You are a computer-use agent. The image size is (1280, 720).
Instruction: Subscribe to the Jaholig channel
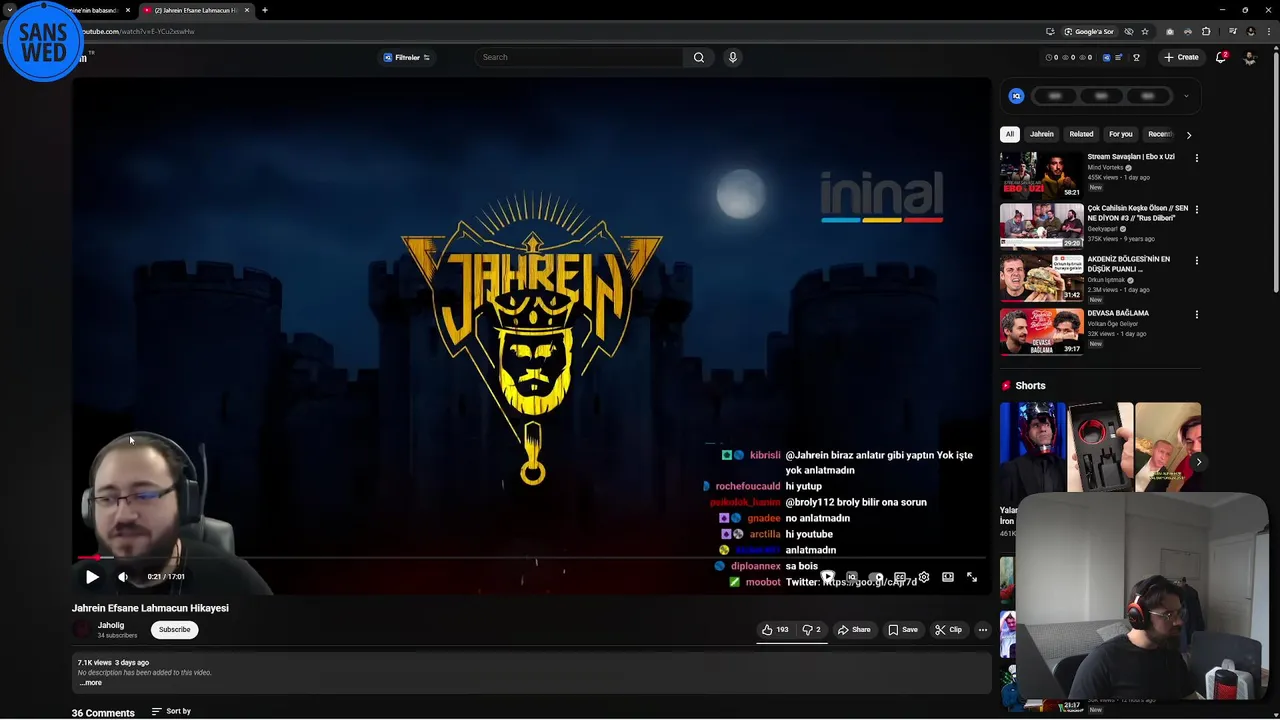click(x=174, y=630)
